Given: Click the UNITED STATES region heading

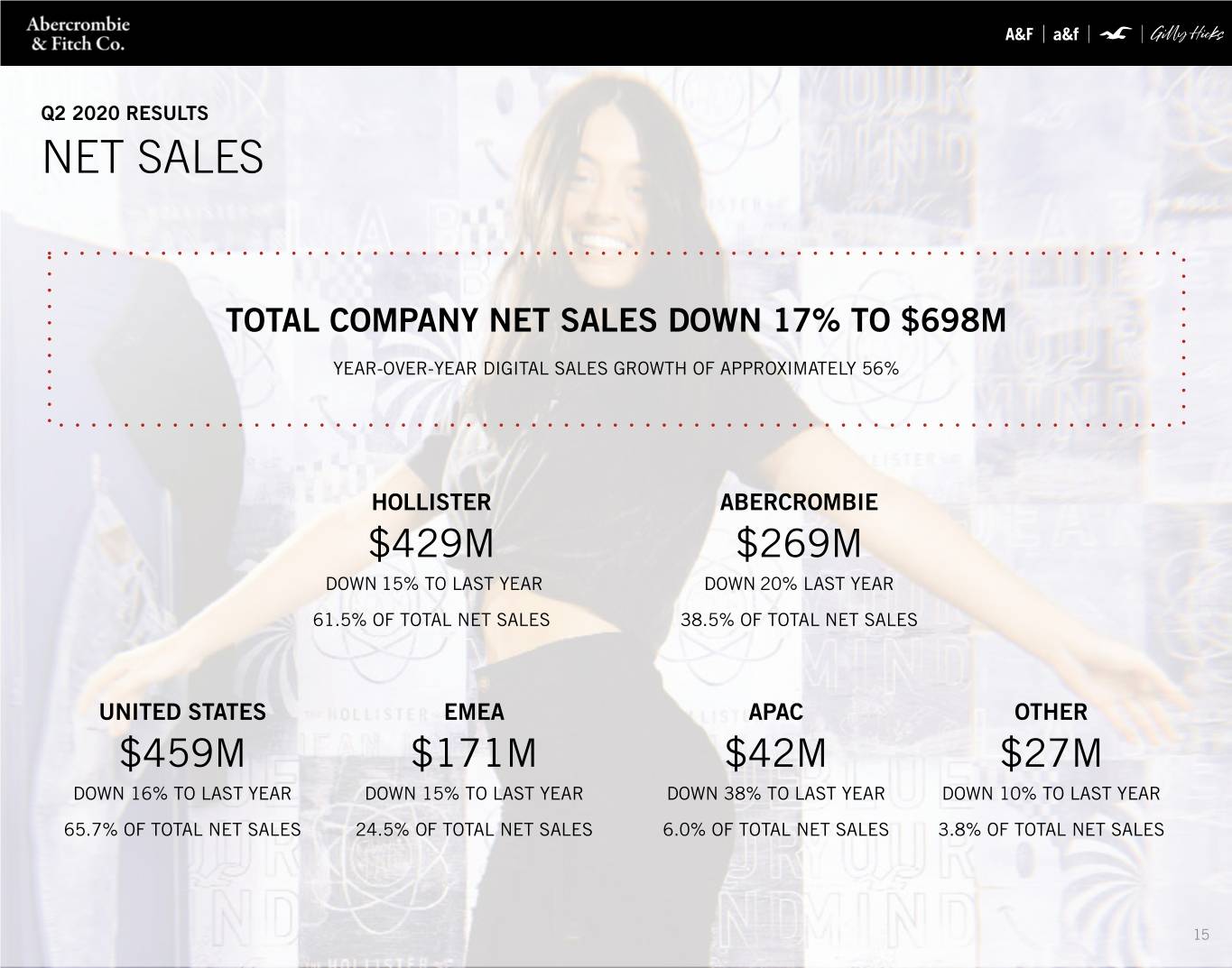Looking at the screenshot, I should click(x=182, y=712).
